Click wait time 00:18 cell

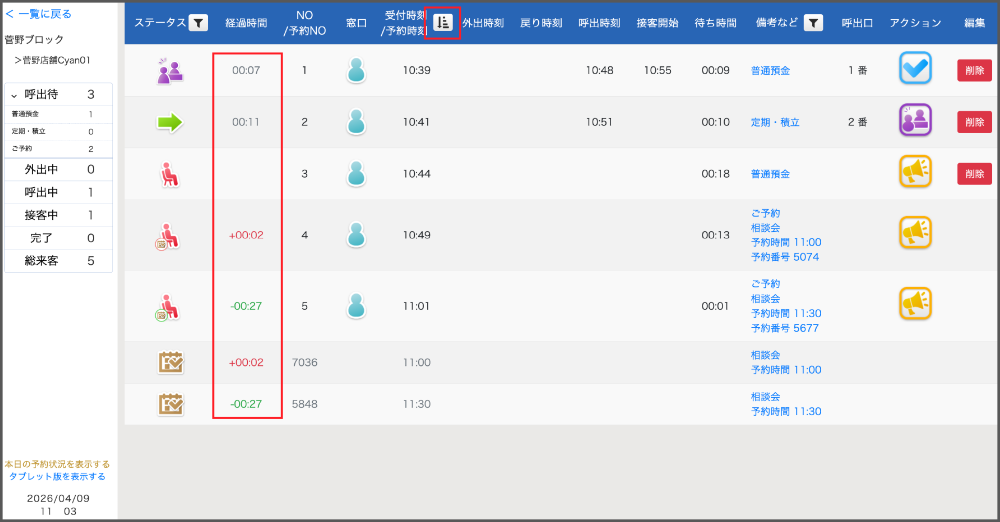coord(716,174)
